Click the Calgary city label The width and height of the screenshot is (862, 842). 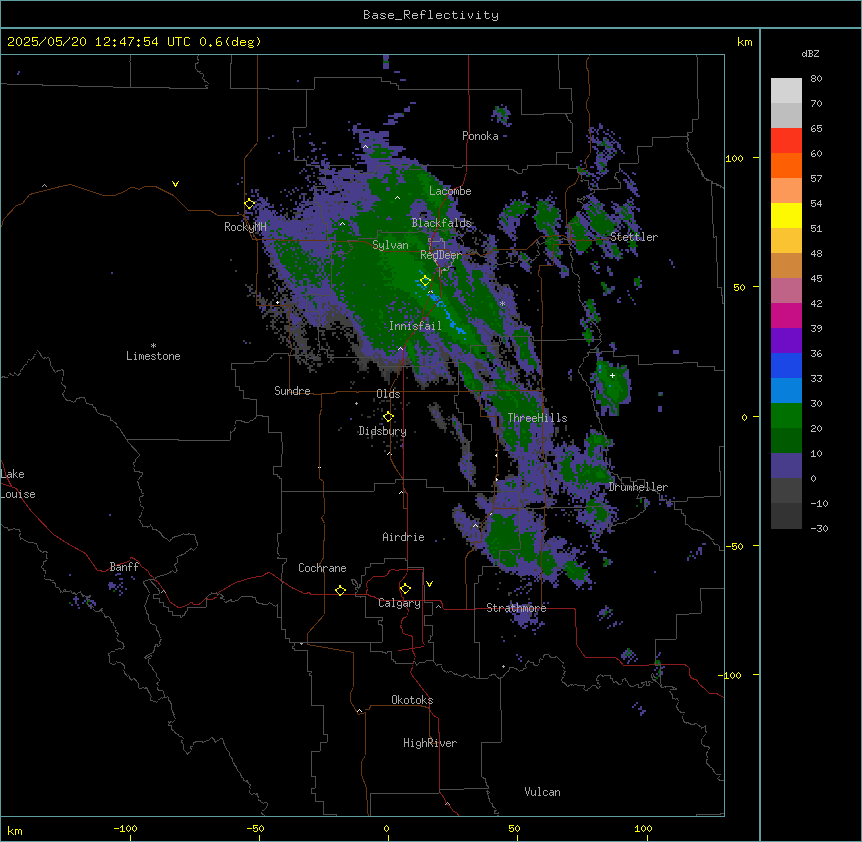[399, 603]
